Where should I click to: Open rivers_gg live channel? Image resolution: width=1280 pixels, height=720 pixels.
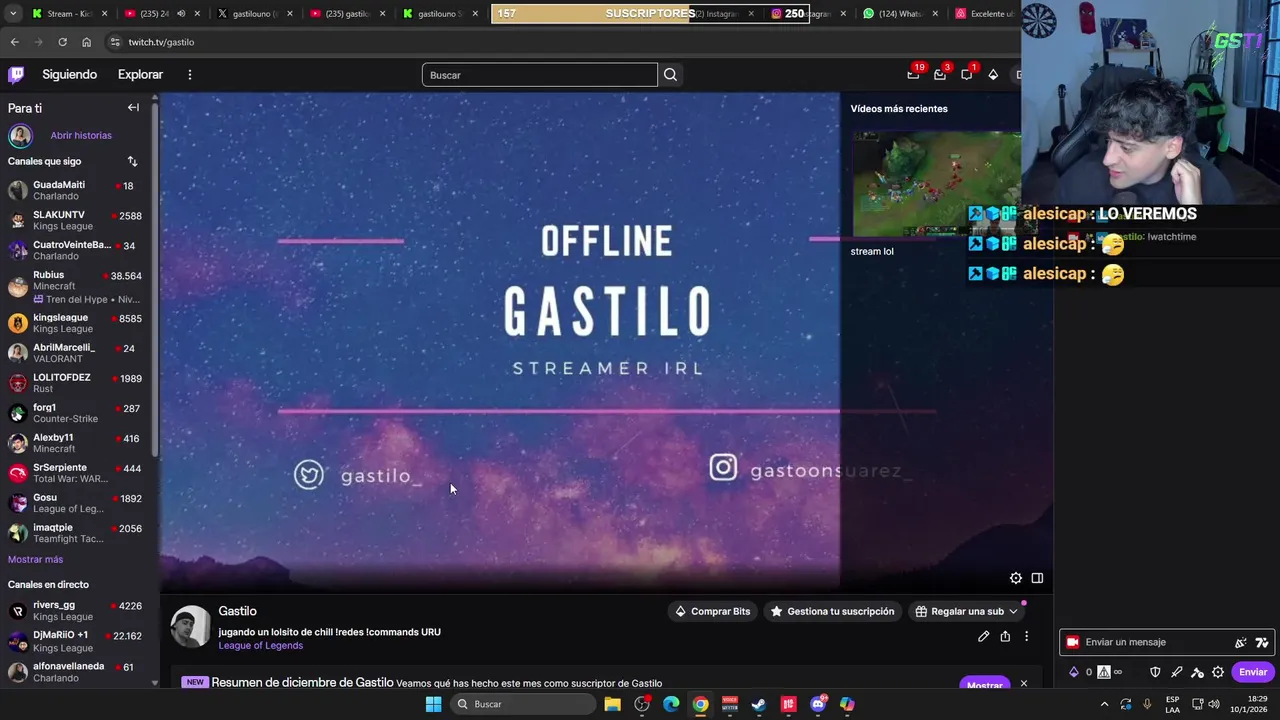pyautogui.click(x=79, y=611)
